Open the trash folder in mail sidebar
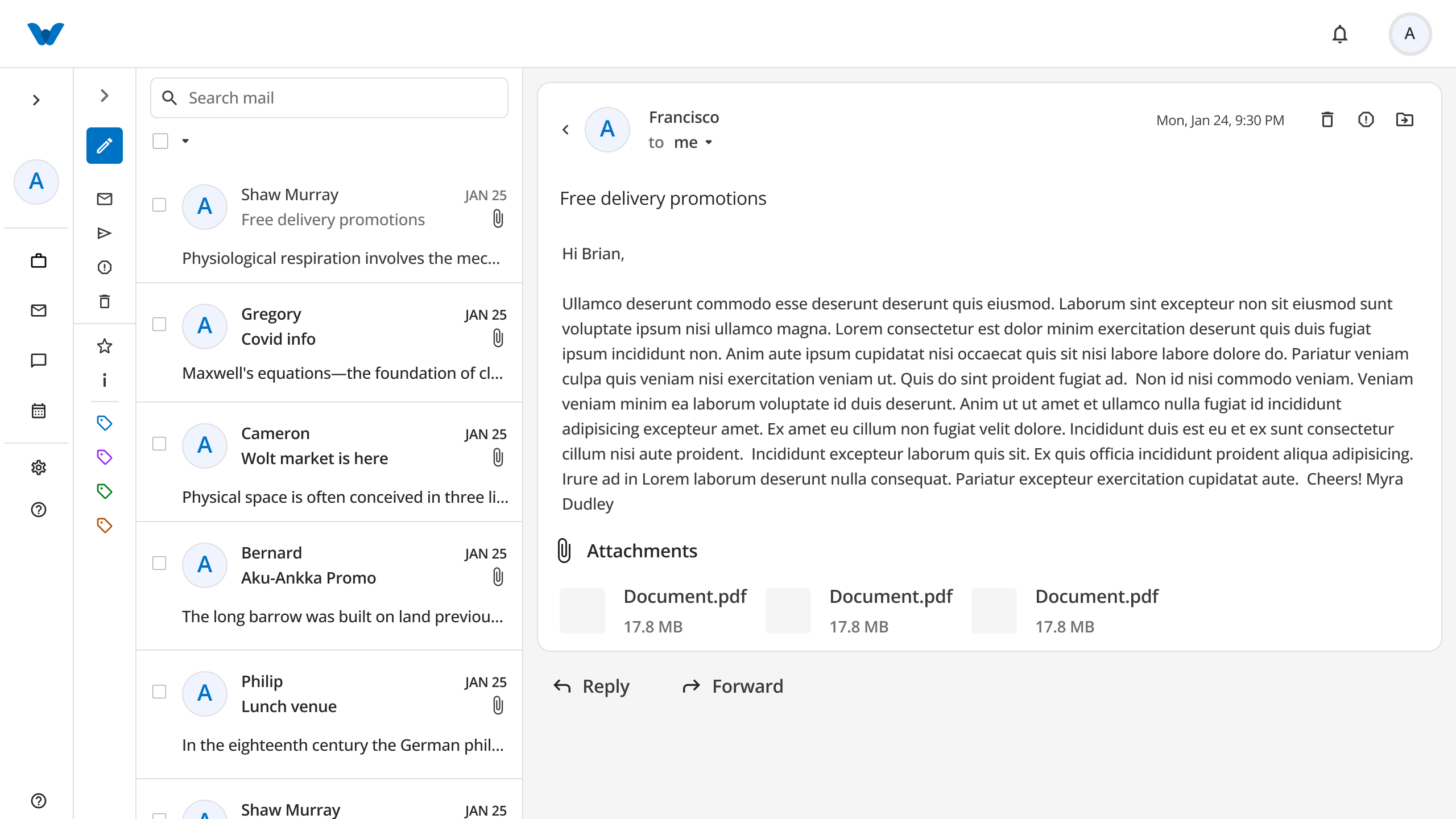Screen dimensions: 1456x819 coord(104,301)
